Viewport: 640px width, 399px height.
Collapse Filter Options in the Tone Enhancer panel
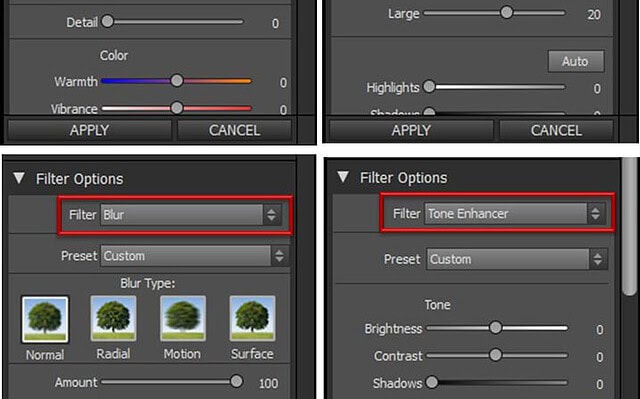pyautogui.click(x=343, y=177)
